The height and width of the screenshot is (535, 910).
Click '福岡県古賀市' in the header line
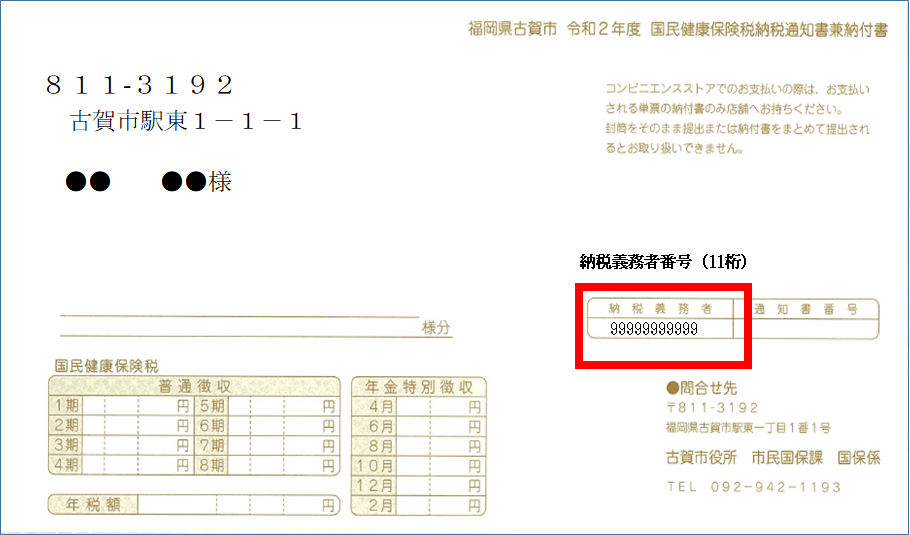pos(512,29)
